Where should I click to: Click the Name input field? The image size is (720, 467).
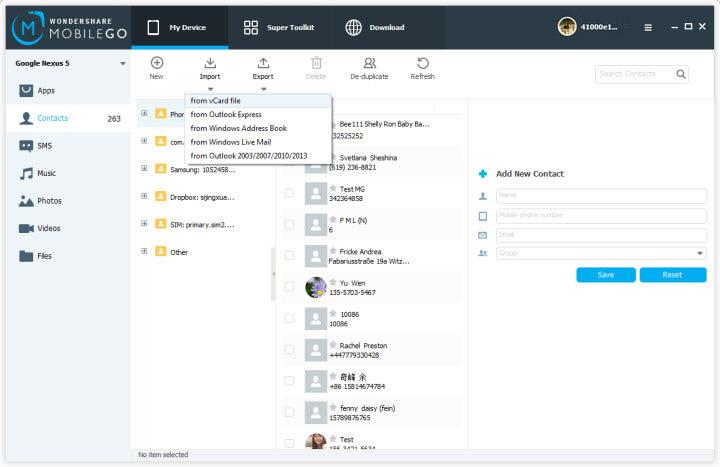coord(601,196)
